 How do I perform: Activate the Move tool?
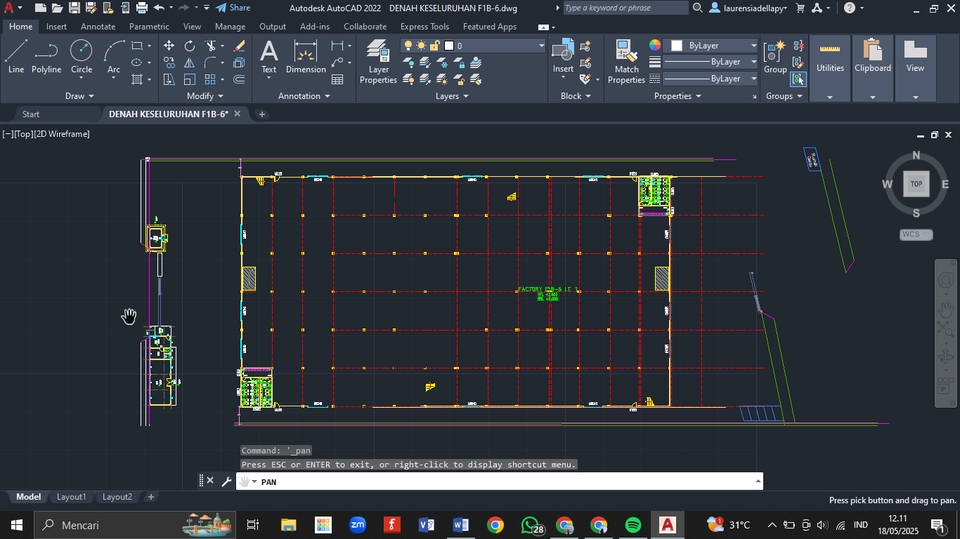coord(168,46)
